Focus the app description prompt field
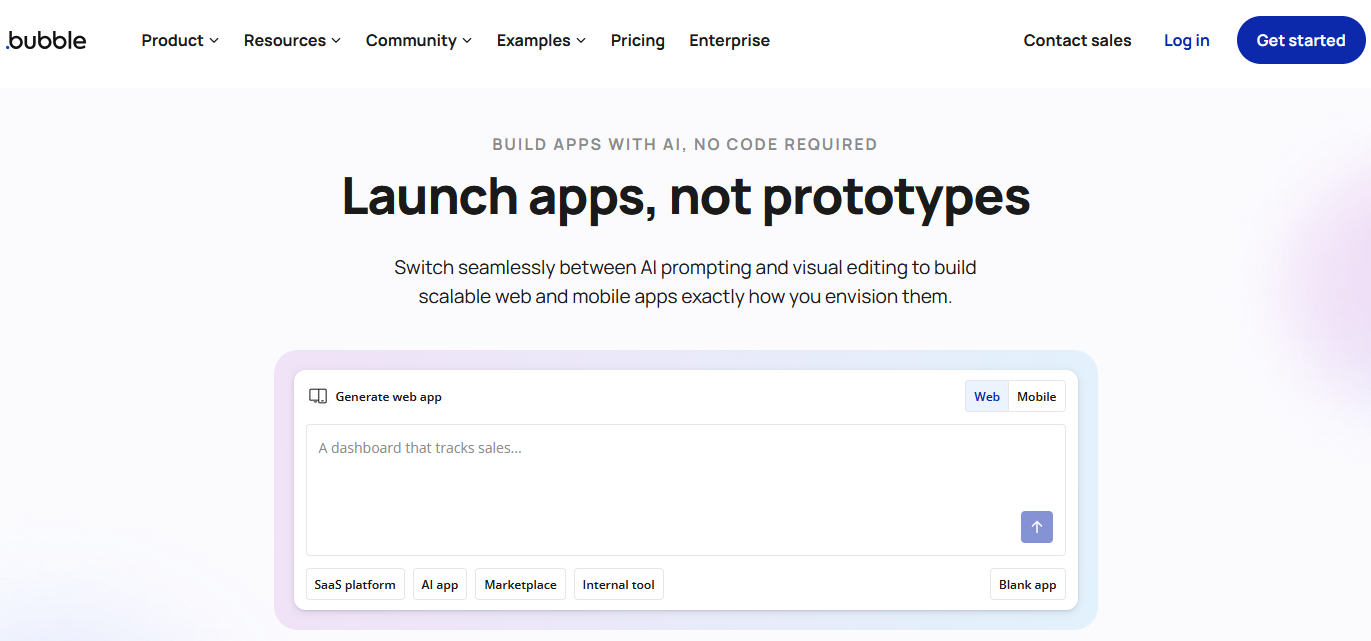Viewport: 1371px width, 641px height. pyautogui.click(x=686, y=490)
